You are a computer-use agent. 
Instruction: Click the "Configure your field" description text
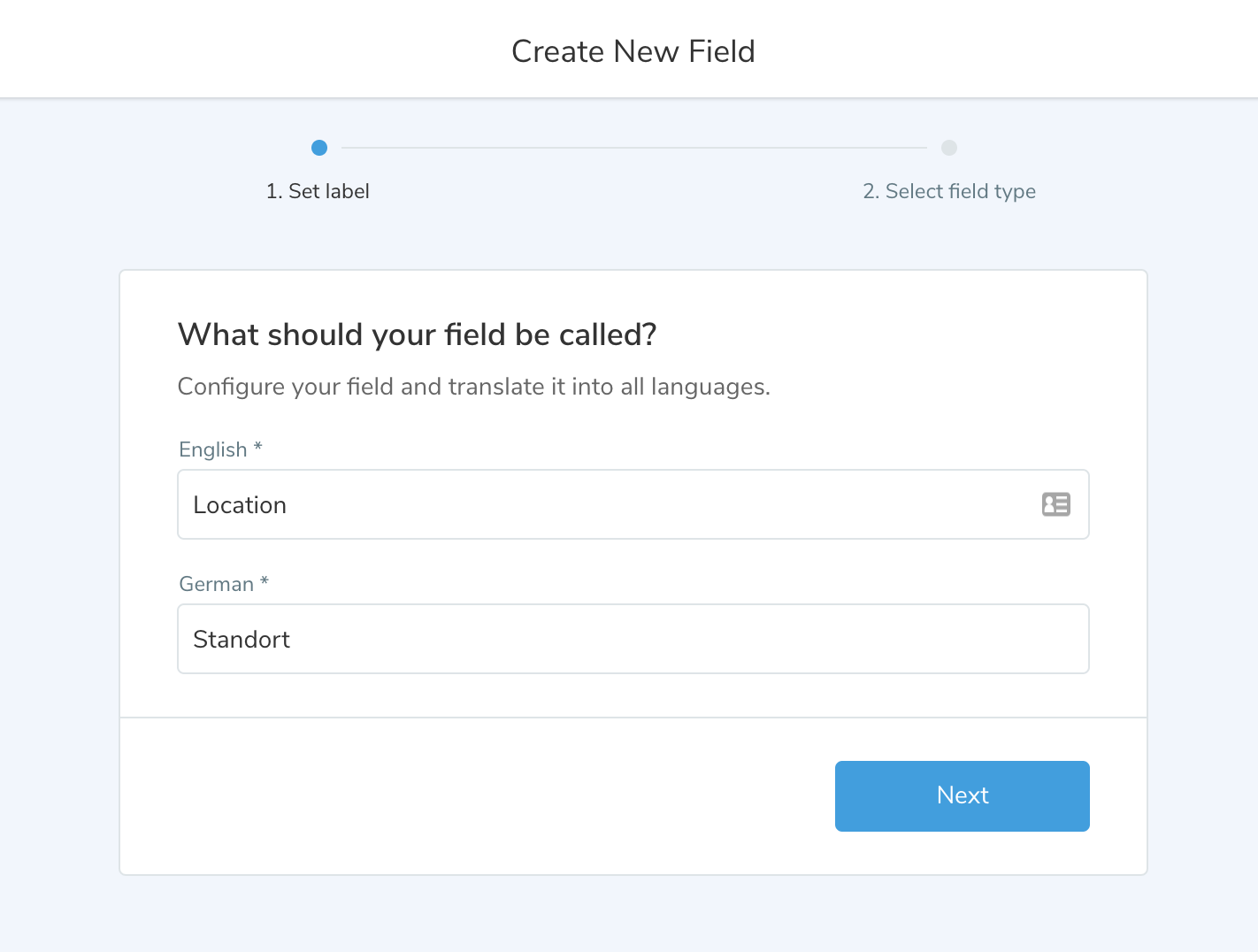point(473,387)
